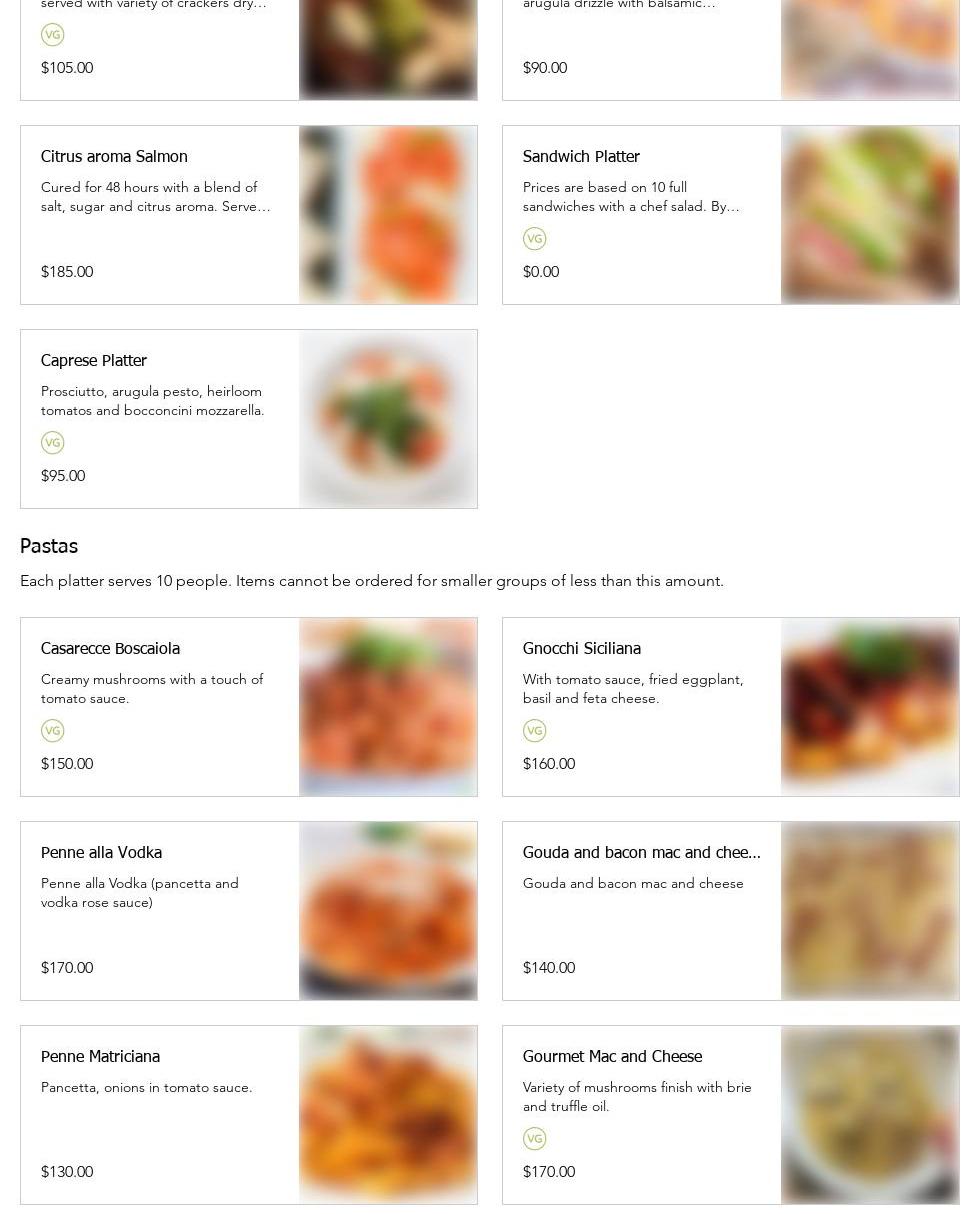The width and height of the screenshot is (965, 1214).
Task: Click the $185.00 Citrus aroma Salmon price
Action: point(67,272)
